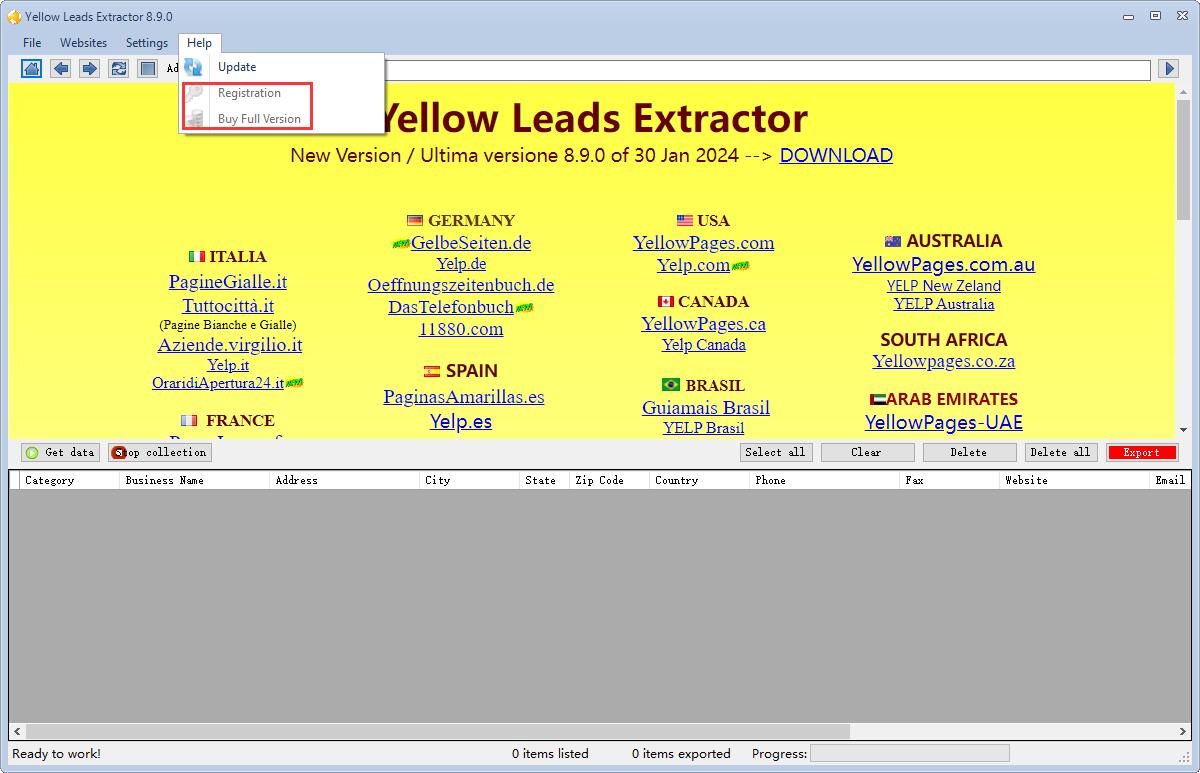Open the YellowPages.ca link

coord(704,324)
